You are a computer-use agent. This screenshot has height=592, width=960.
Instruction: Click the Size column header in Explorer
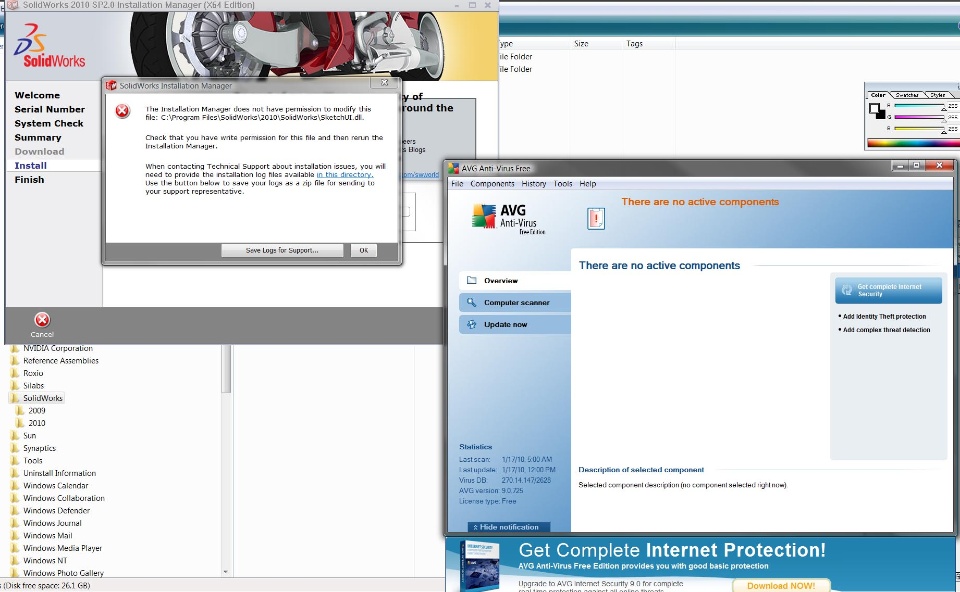(581, 44)
